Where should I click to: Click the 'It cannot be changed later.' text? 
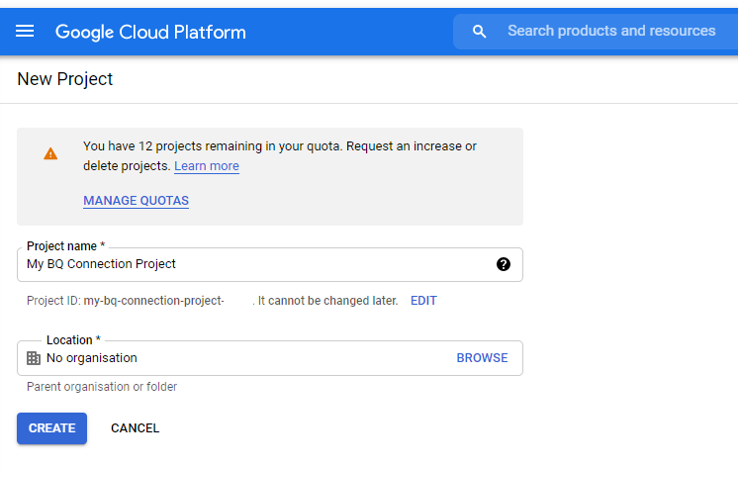[x=328, y=300]
